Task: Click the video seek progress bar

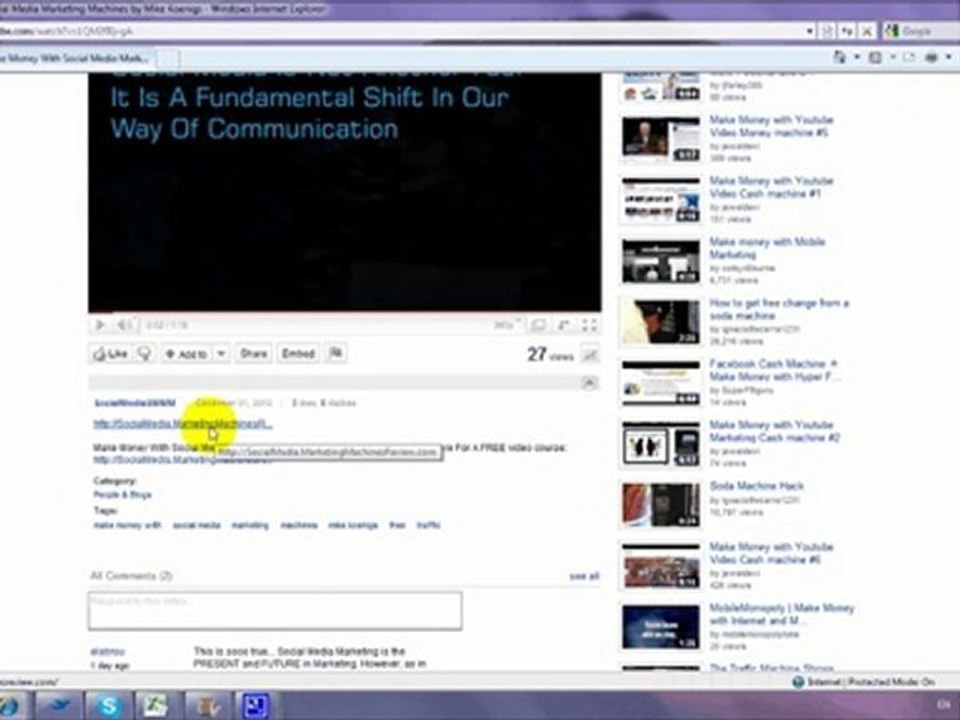Action: [344, 313]
